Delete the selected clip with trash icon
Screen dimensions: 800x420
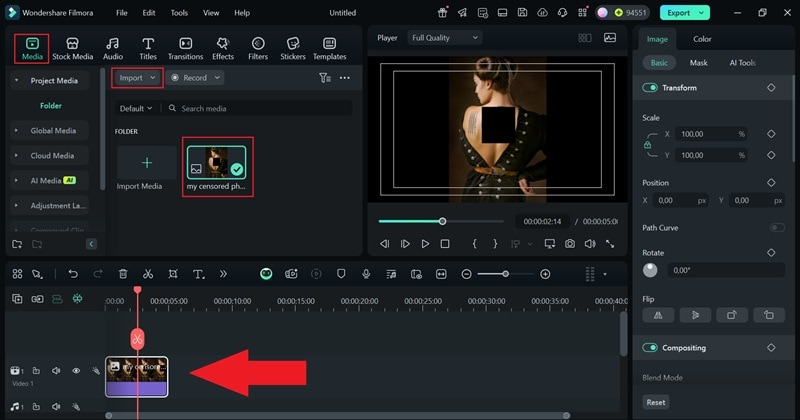point(123,274)
